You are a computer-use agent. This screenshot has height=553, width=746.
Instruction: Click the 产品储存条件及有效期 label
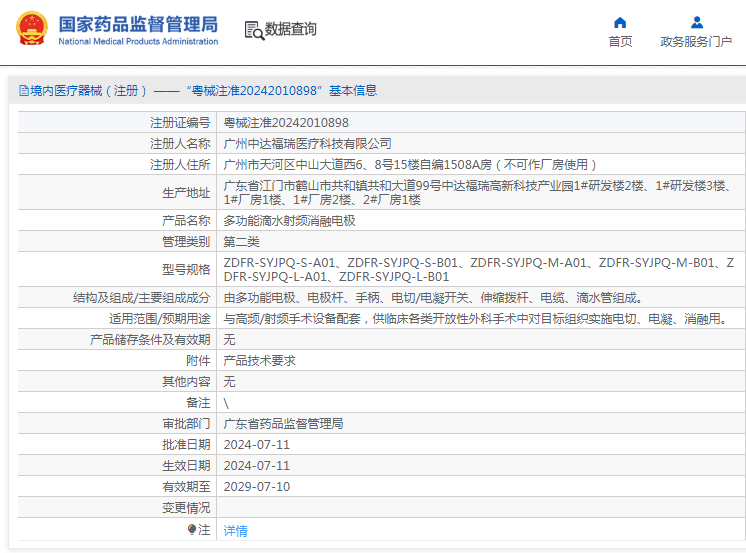150,340
